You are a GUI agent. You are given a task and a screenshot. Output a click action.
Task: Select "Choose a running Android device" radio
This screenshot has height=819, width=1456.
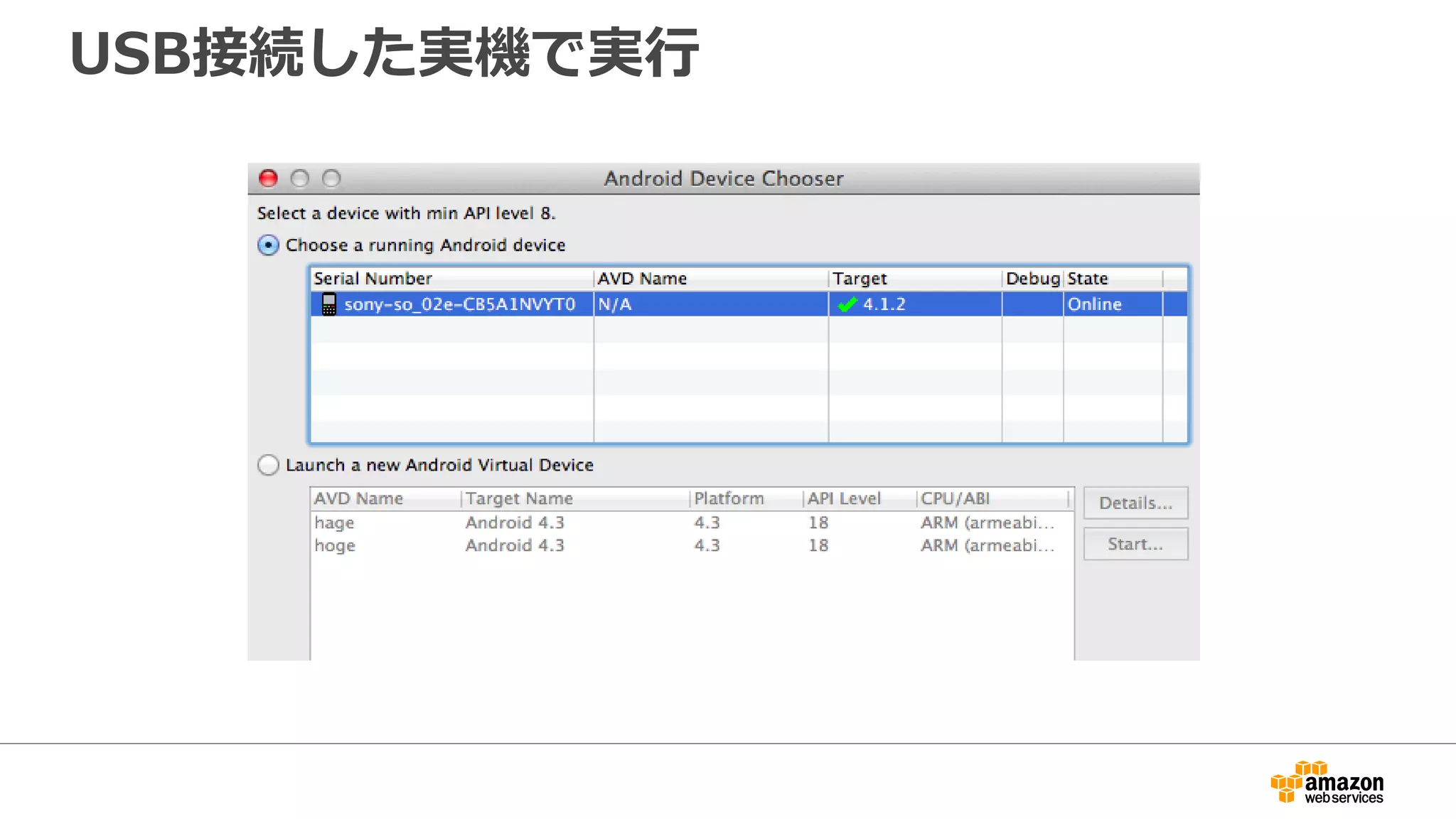point(268,245)
